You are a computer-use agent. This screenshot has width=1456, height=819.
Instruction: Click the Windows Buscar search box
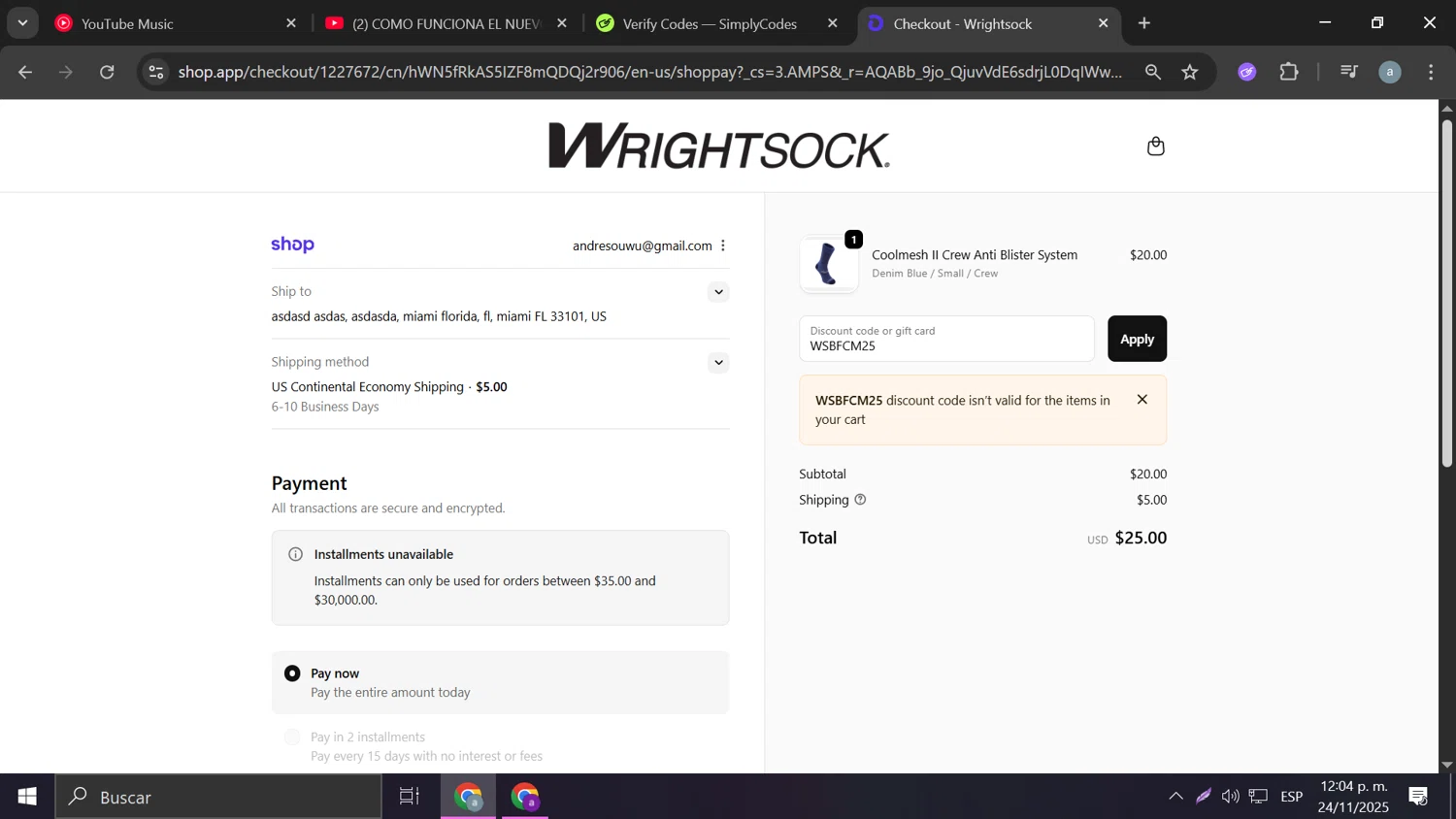coord(218,797)
